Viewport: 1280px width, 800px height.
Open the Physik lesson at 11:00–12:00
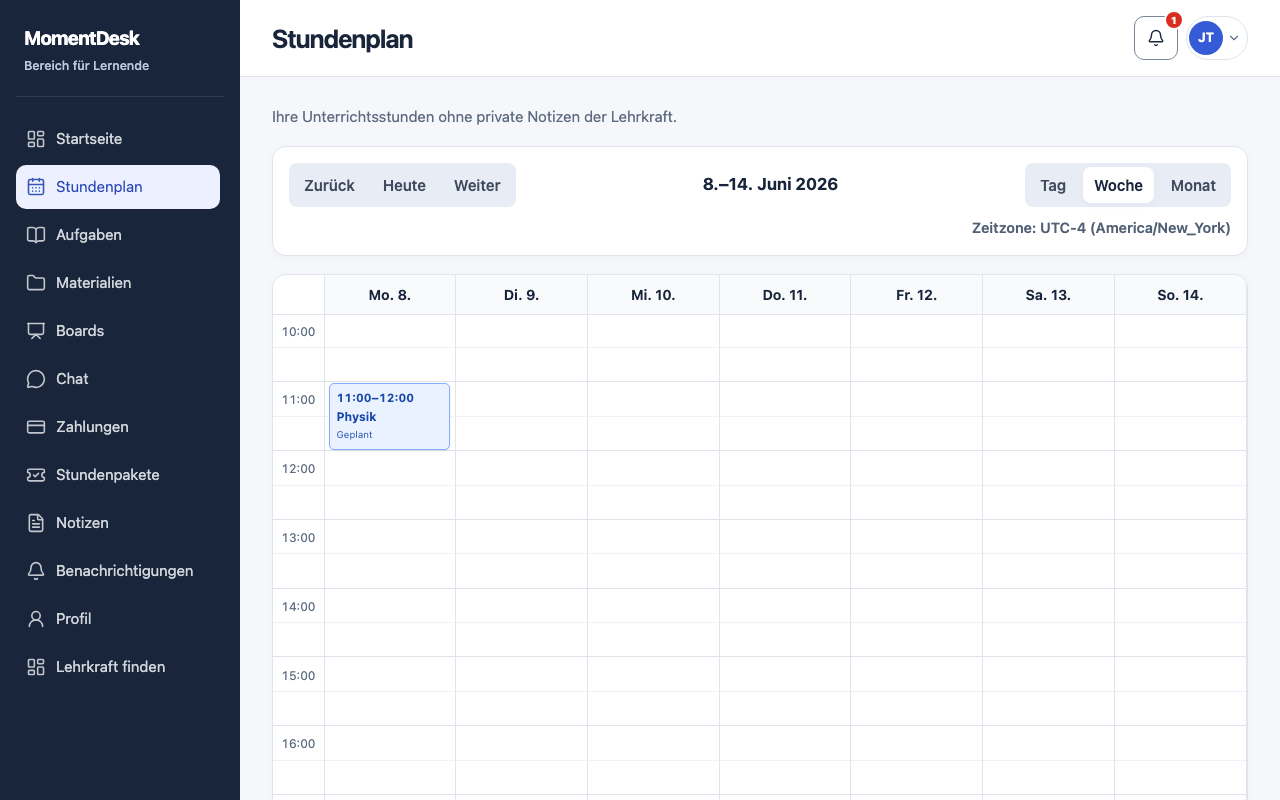(389, 416)
